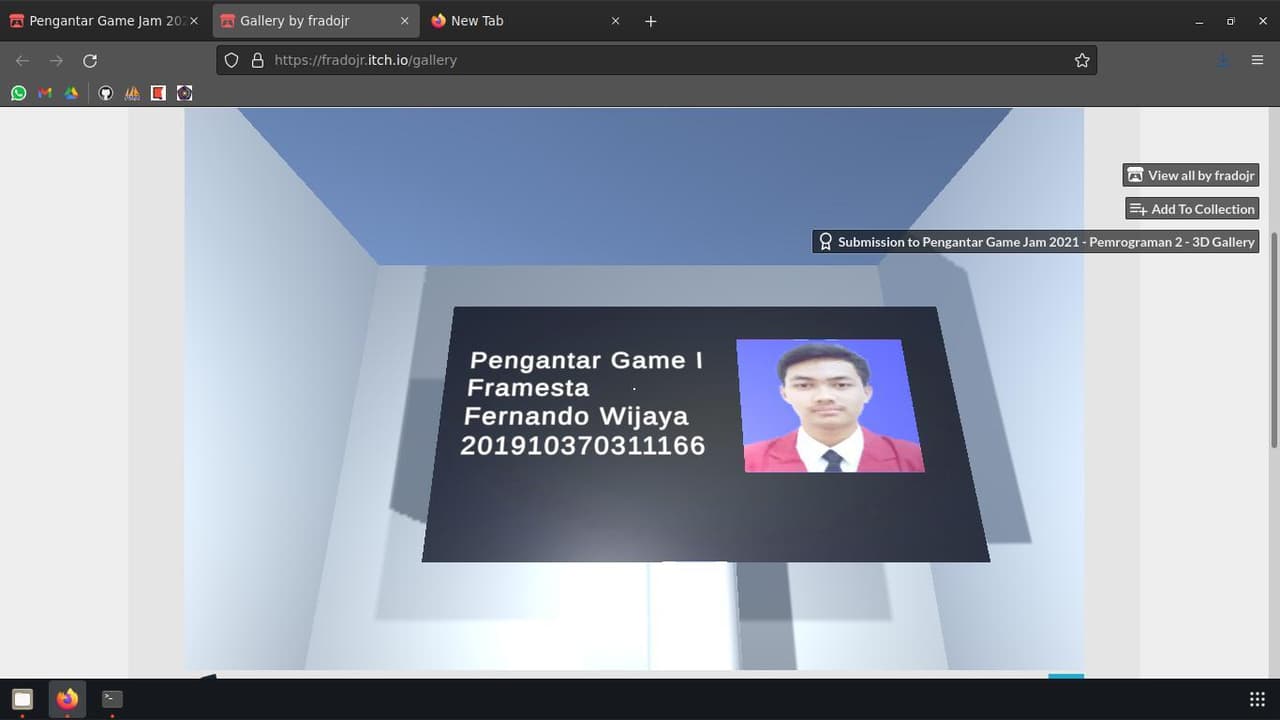Show site security lock information
1280x720 pixels.
point(257,60)
